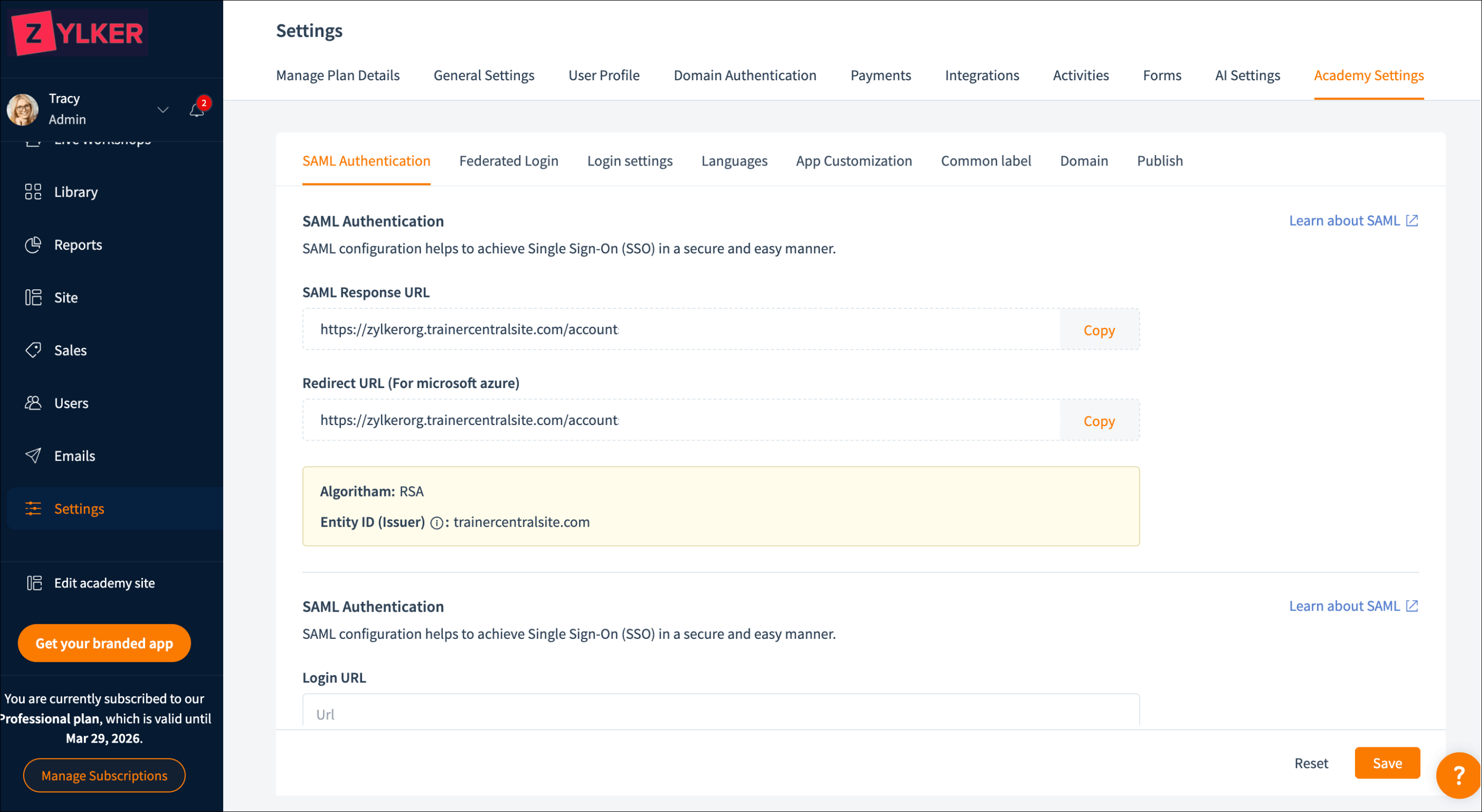Click the Edit academy site icon
Viewport: 1482px width, 812px height.
coord(34,583)
